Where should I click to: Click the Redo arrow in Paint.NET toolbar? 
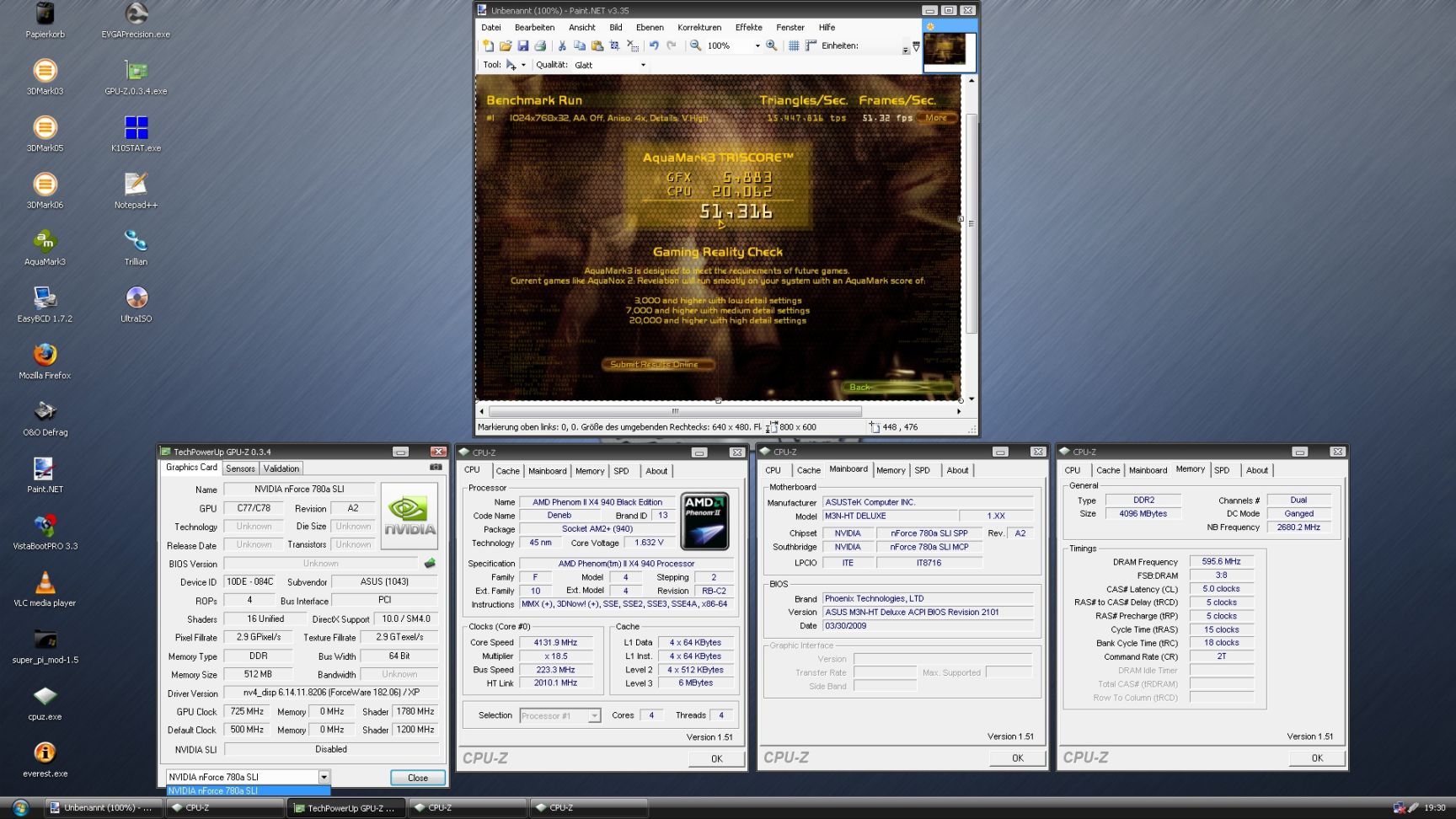(x=672, y=45)
